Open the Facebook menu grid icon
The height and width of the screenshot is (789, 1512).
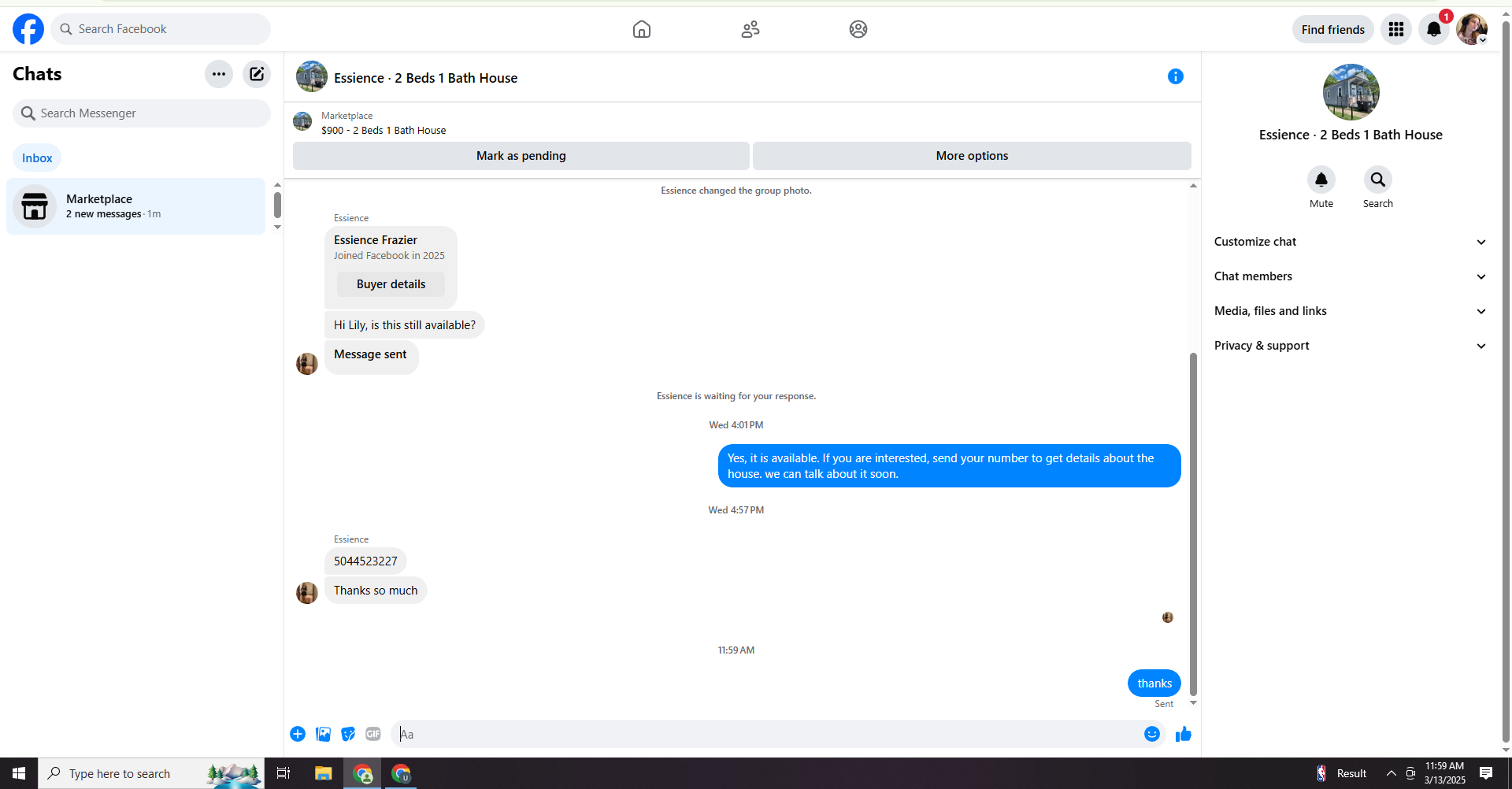point(1396,29)
